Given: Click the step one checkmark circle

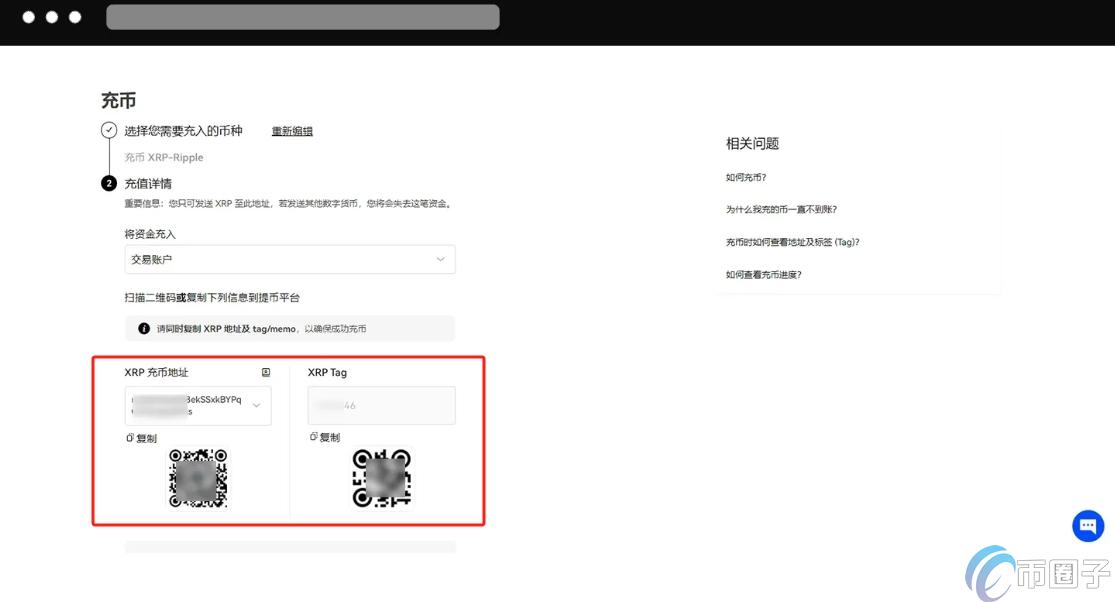Looking at the screenshot, I should [x=108, y=130].
